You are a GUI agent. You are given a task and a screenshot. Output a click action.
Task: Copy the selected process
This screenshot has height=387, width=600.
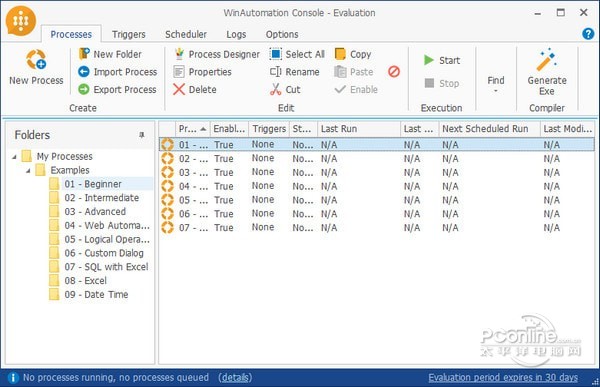click(x=353, y=54)
